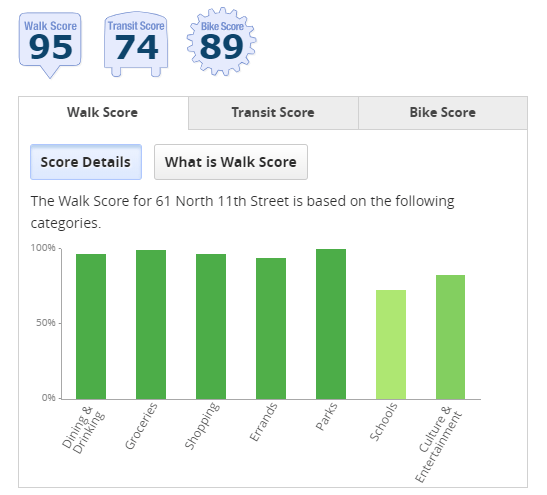The image size is (547, 495).
Task: Select the Groceries bar in chart
Action: [x=151, y=324]
